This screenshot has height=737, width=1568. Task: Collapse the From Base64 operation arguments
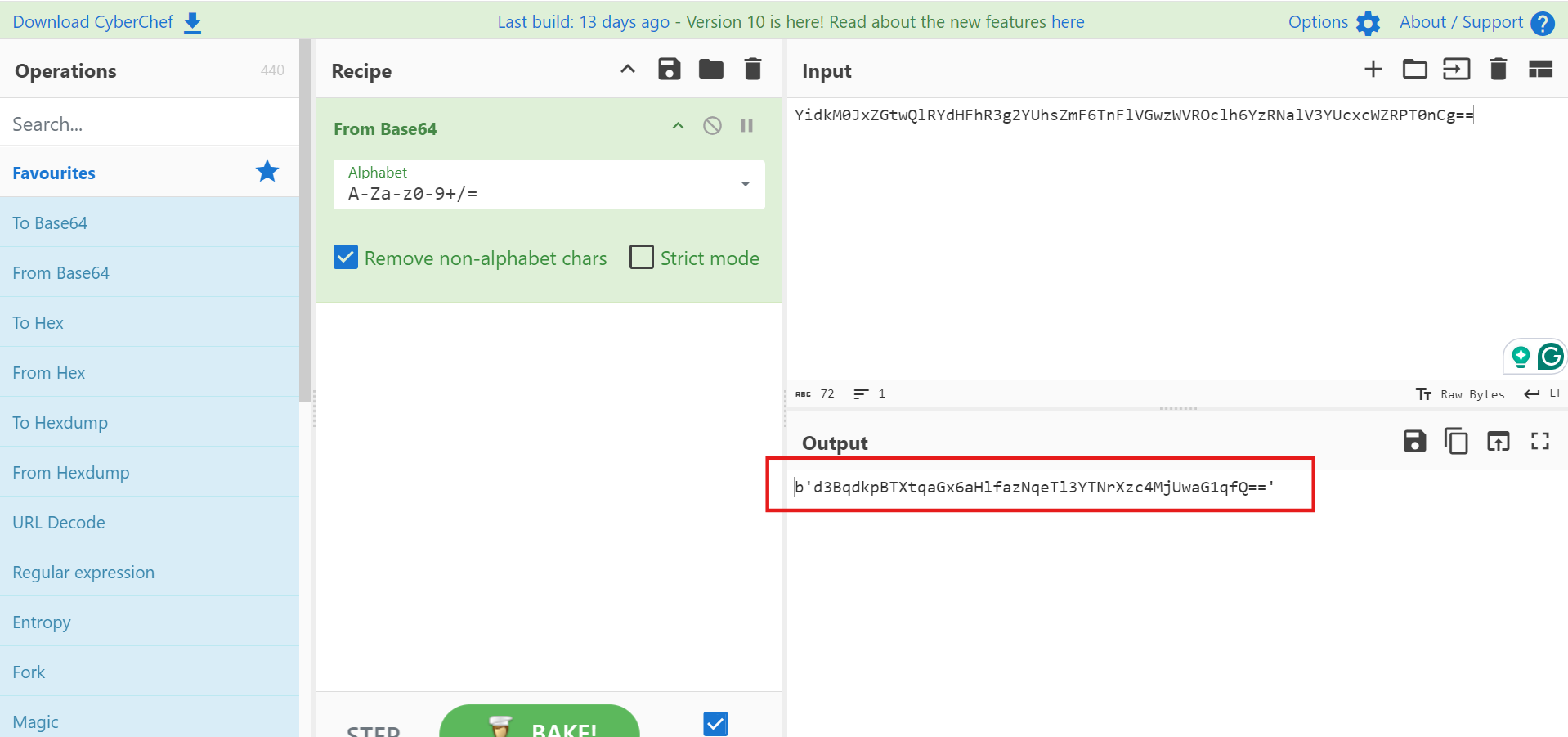click(678, 126)
